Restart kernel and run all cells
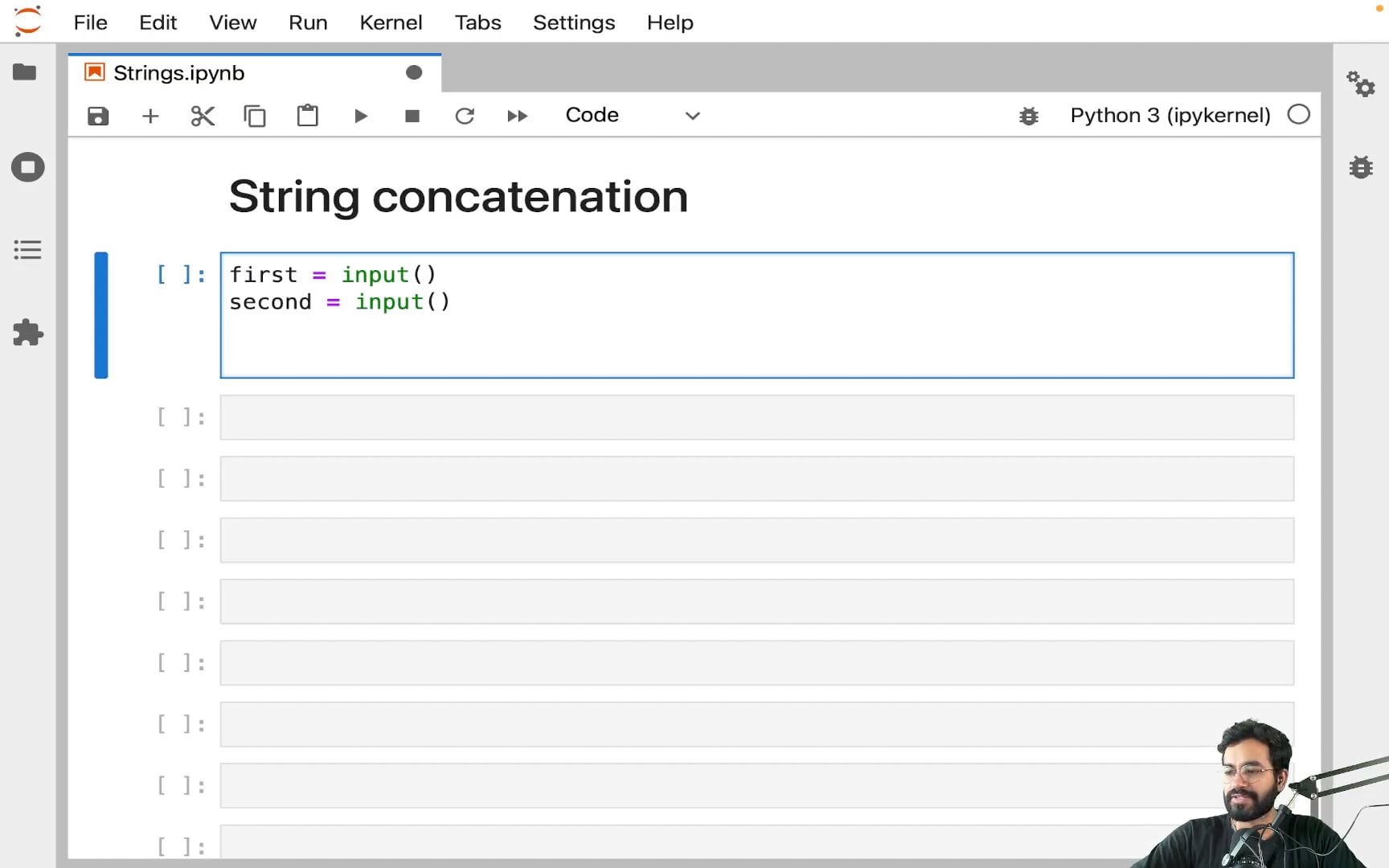This screenshot has height=868, width=1389. click(517, 117)
